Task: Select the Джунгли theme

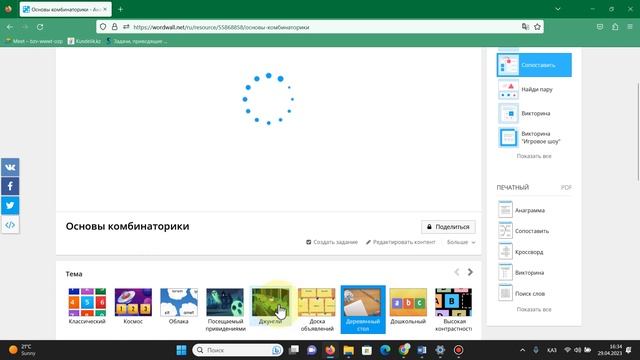Action: click(x=270, y=306)
